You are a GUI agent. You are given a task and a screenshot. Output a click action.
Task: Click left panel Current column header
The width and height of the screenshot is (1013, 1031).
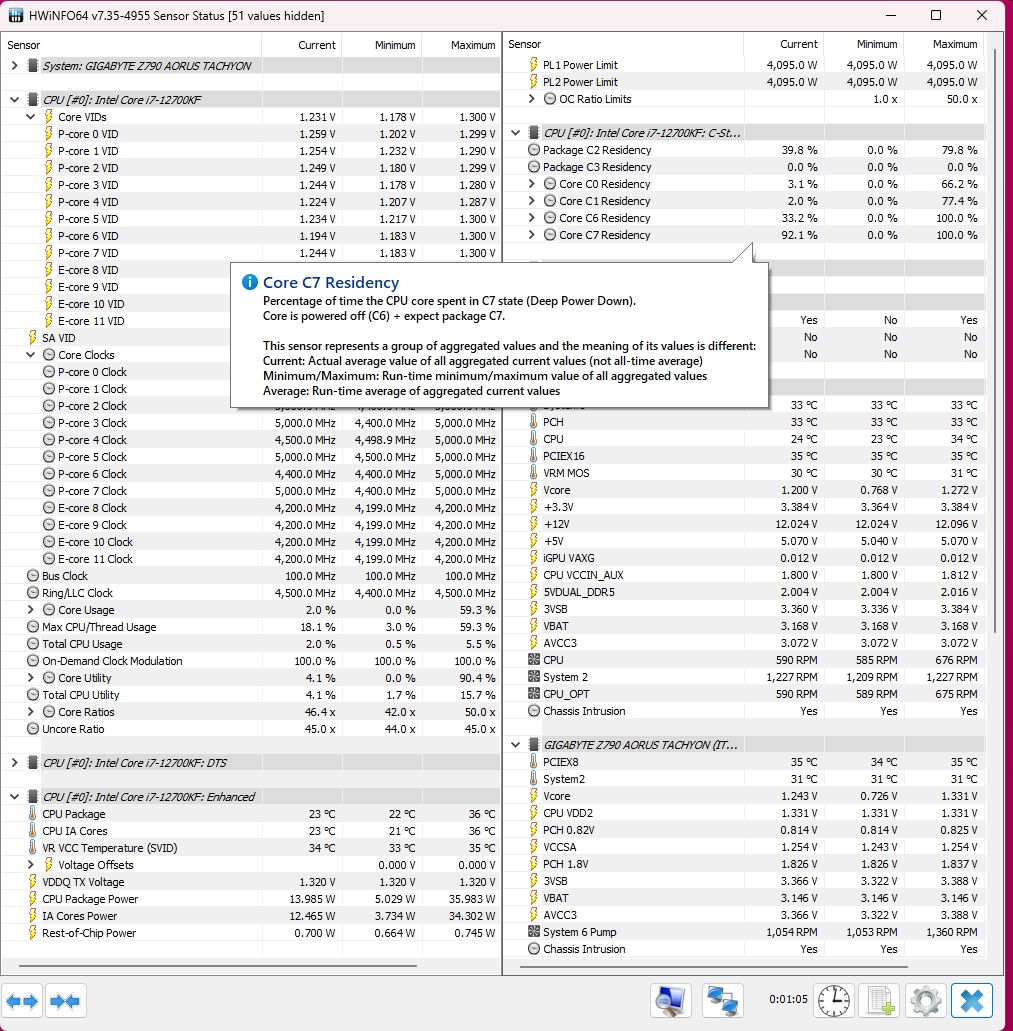302,45
